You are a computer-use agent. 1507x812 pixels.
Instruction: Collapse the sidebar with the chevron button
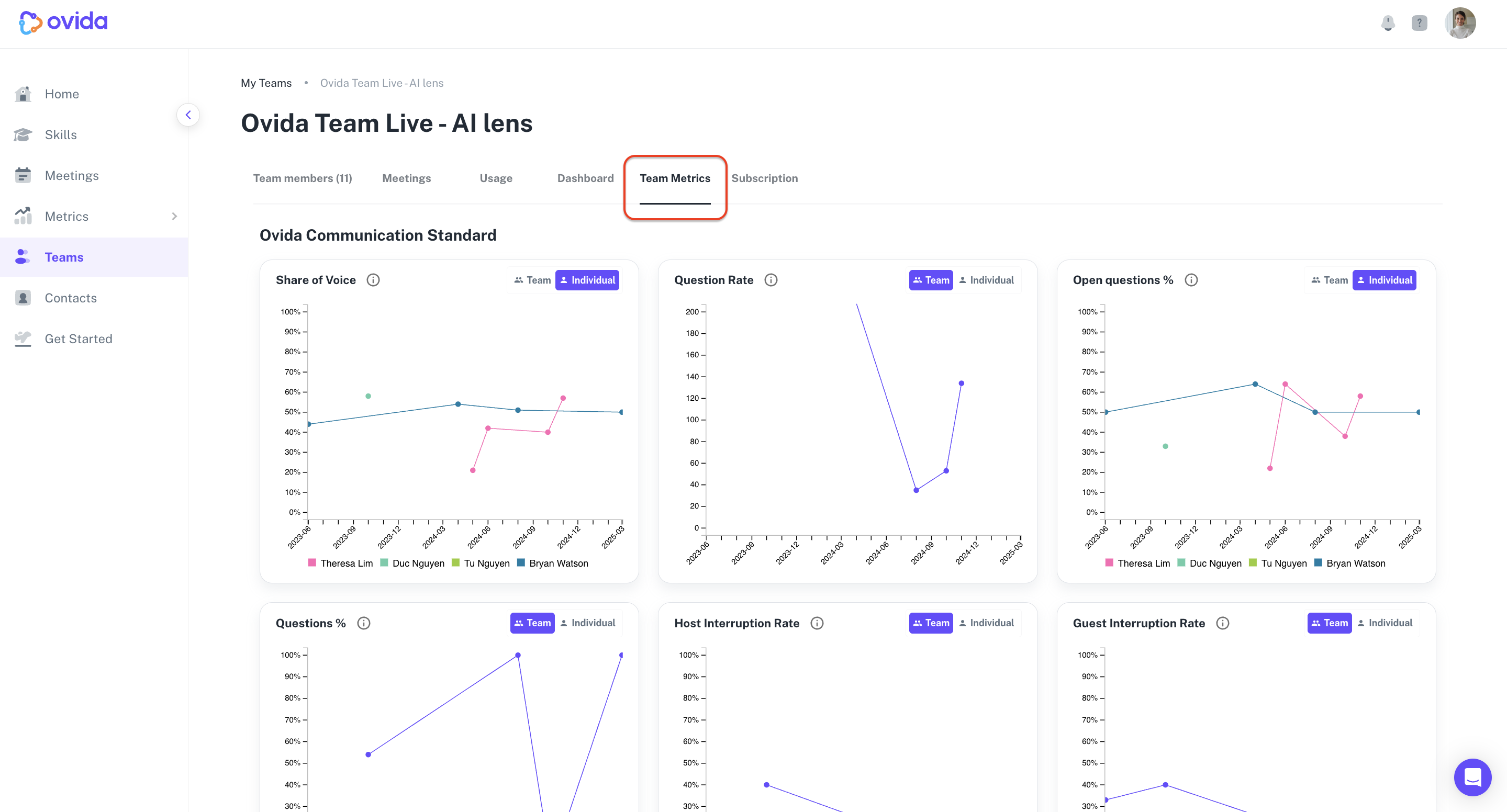coord(188,115)
